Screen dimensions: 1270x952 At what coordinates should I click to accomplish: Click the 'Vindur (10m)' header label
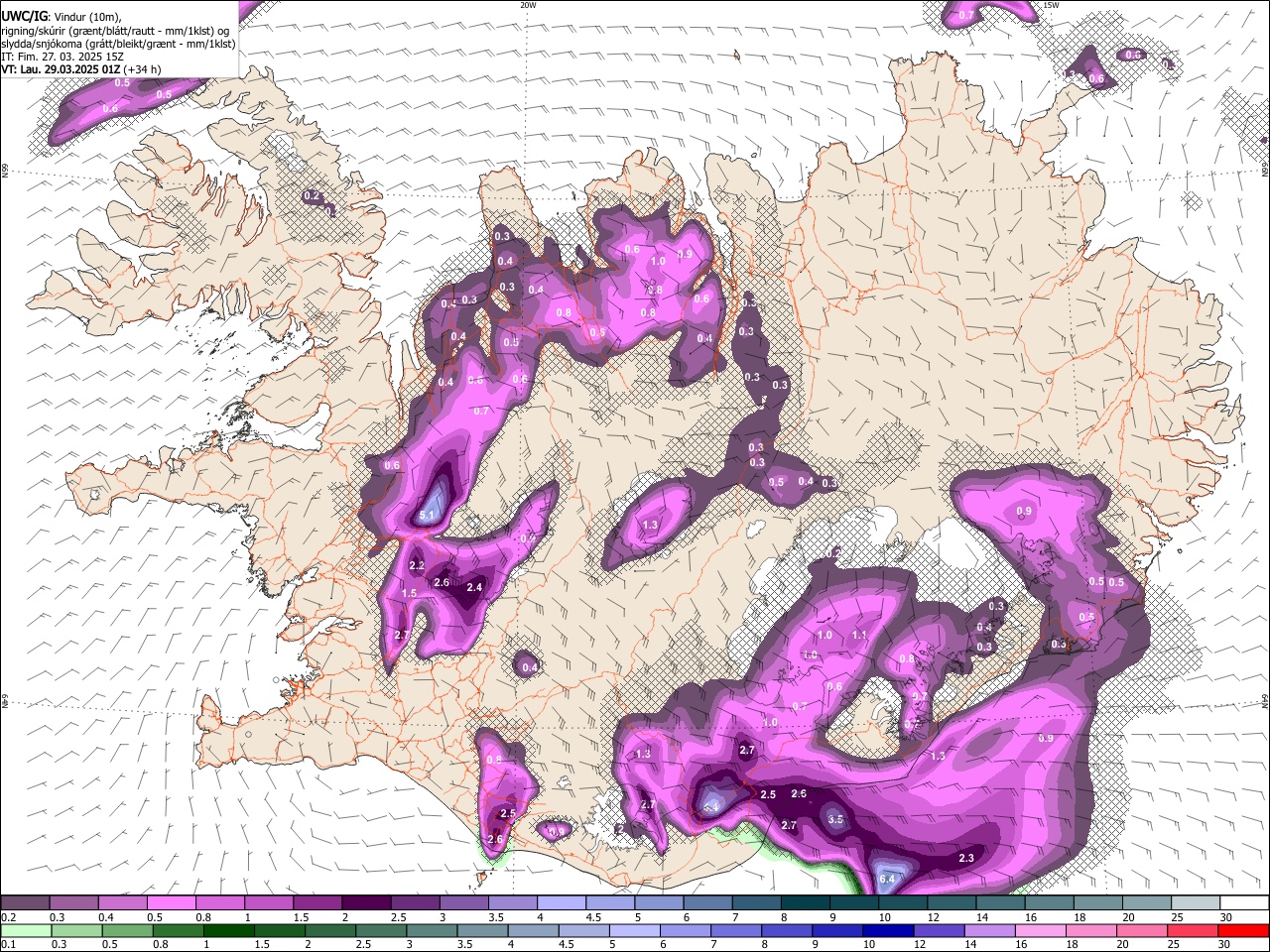pyautogui.click(x=87, y=16)
